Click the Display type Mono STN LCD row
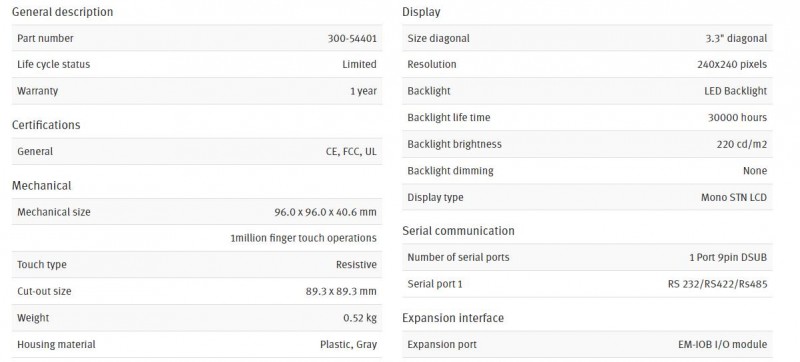 click(x=587, y=197)
